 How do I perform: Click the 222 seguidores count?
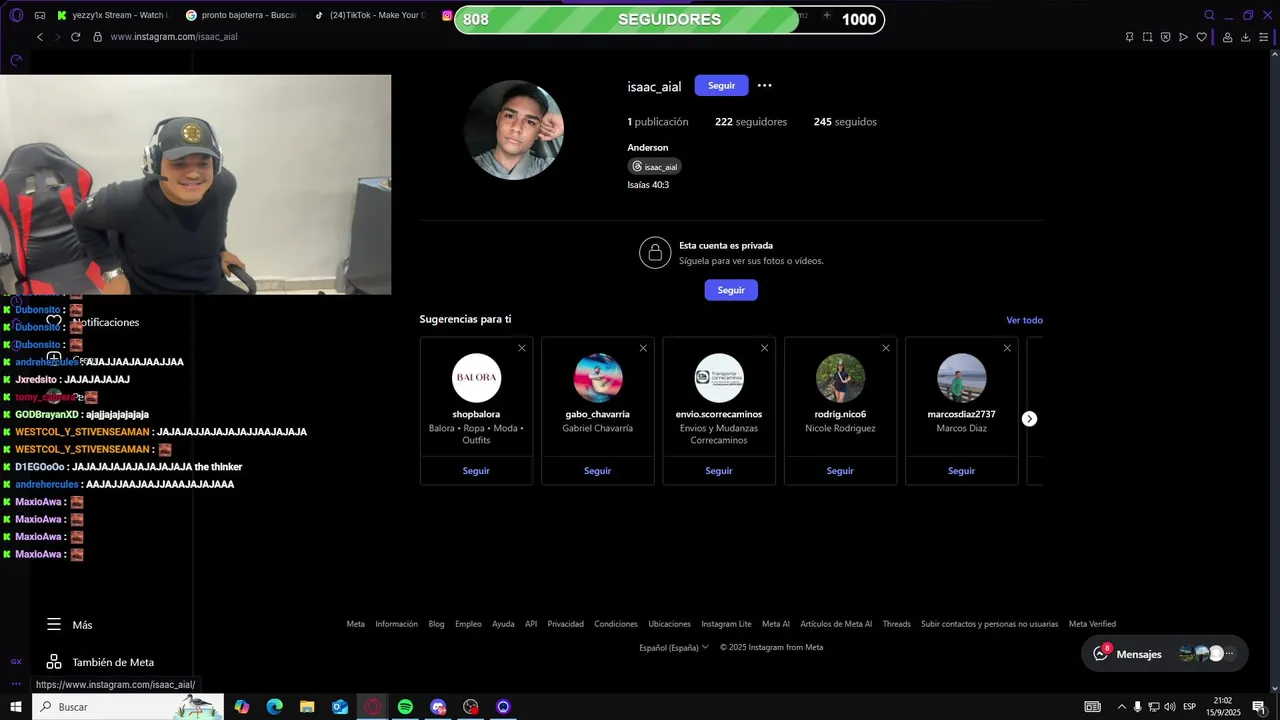pos(751,122)
